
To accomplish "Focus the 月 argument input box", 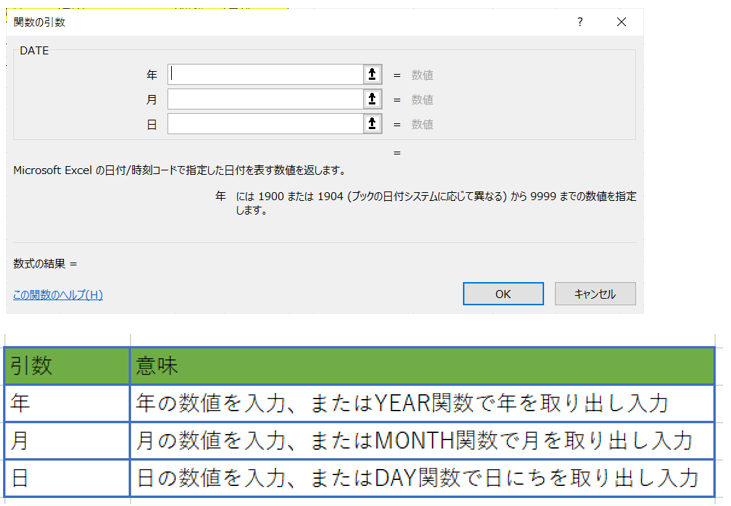I will pyautogui.click(x=264, y=99).
